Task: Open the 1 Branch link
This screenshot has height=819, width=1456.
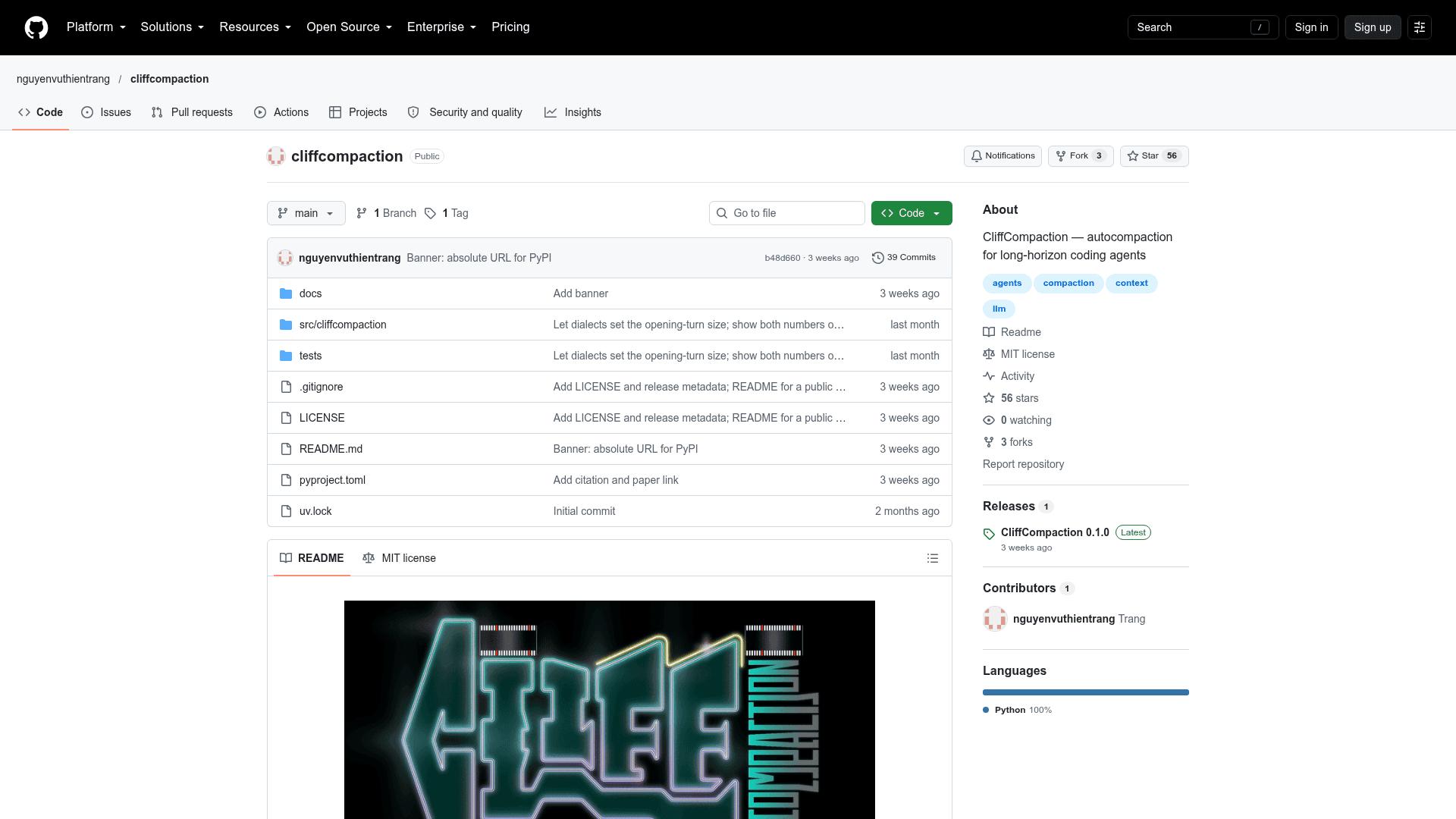Action: pyautogui.click(x=387, y=213)
